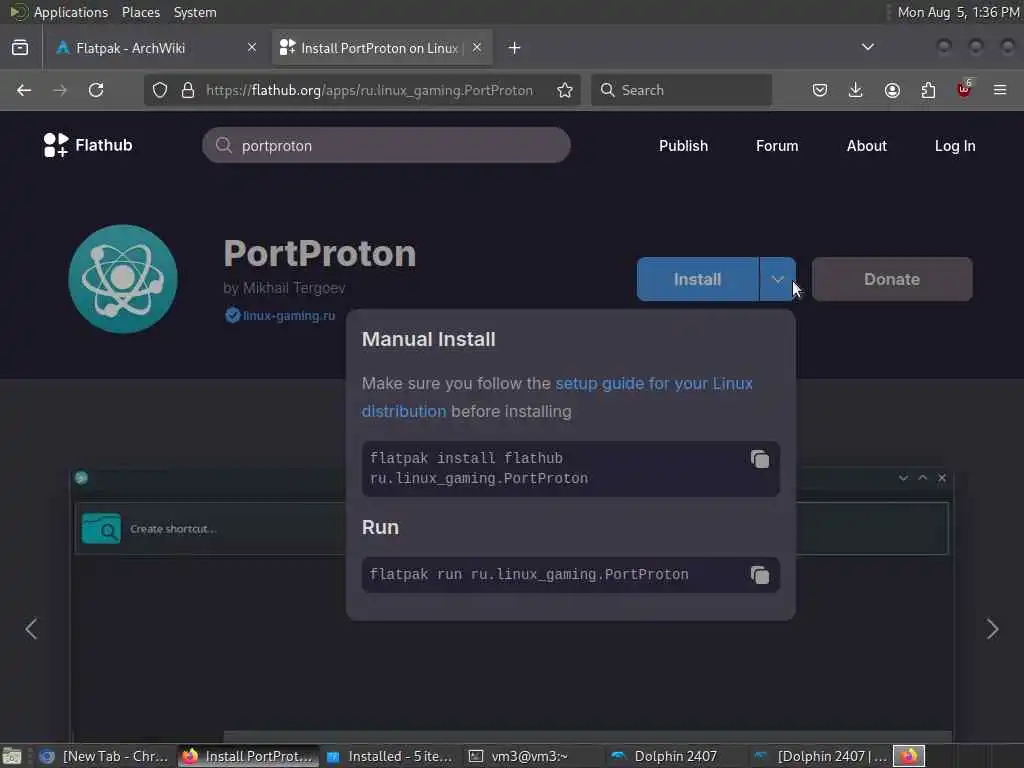
Task: Click the by Mikhail Tergoev author text
Action: [284, 288]
